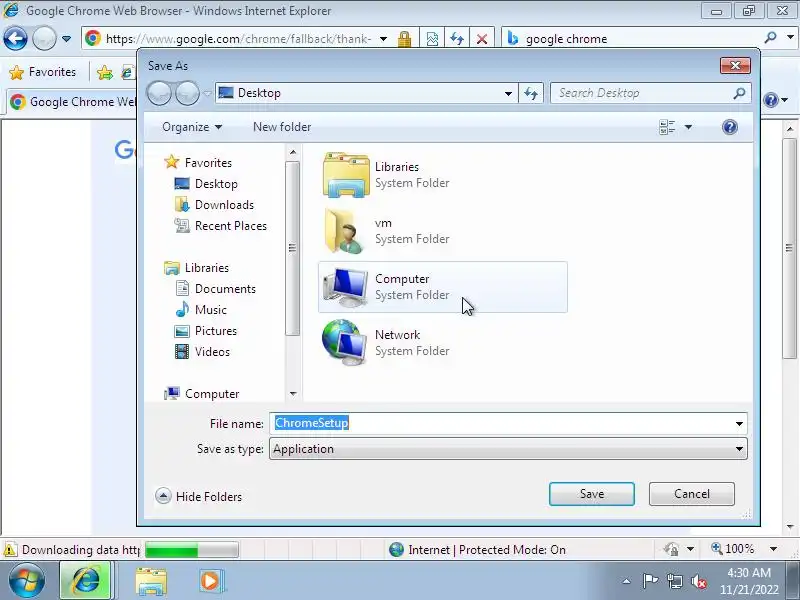
Task: Click the IE search magnifier icon
Action: (x=770, y=38)
